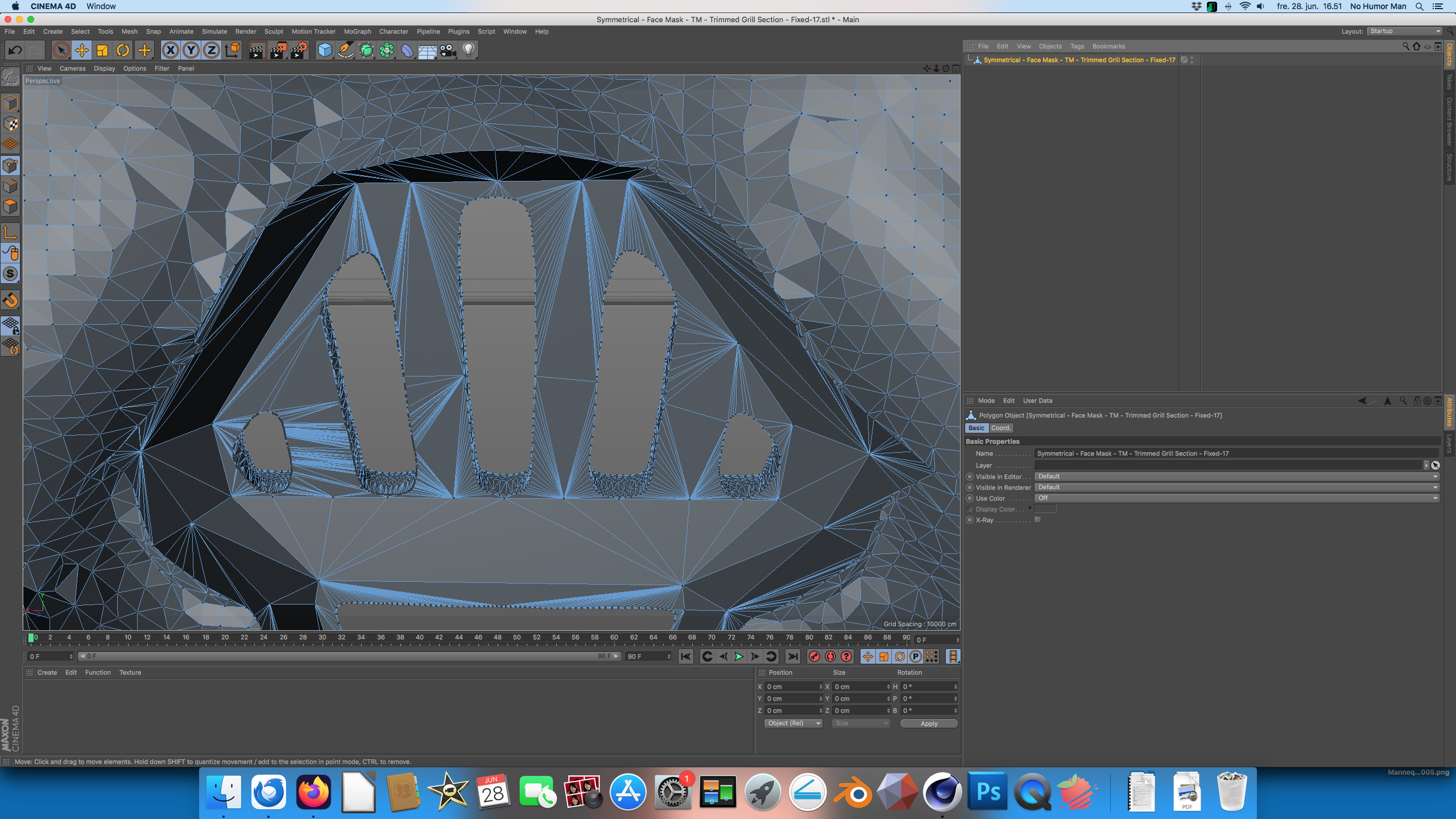Open viewport Cameras menu

click(x=72, y=68)
